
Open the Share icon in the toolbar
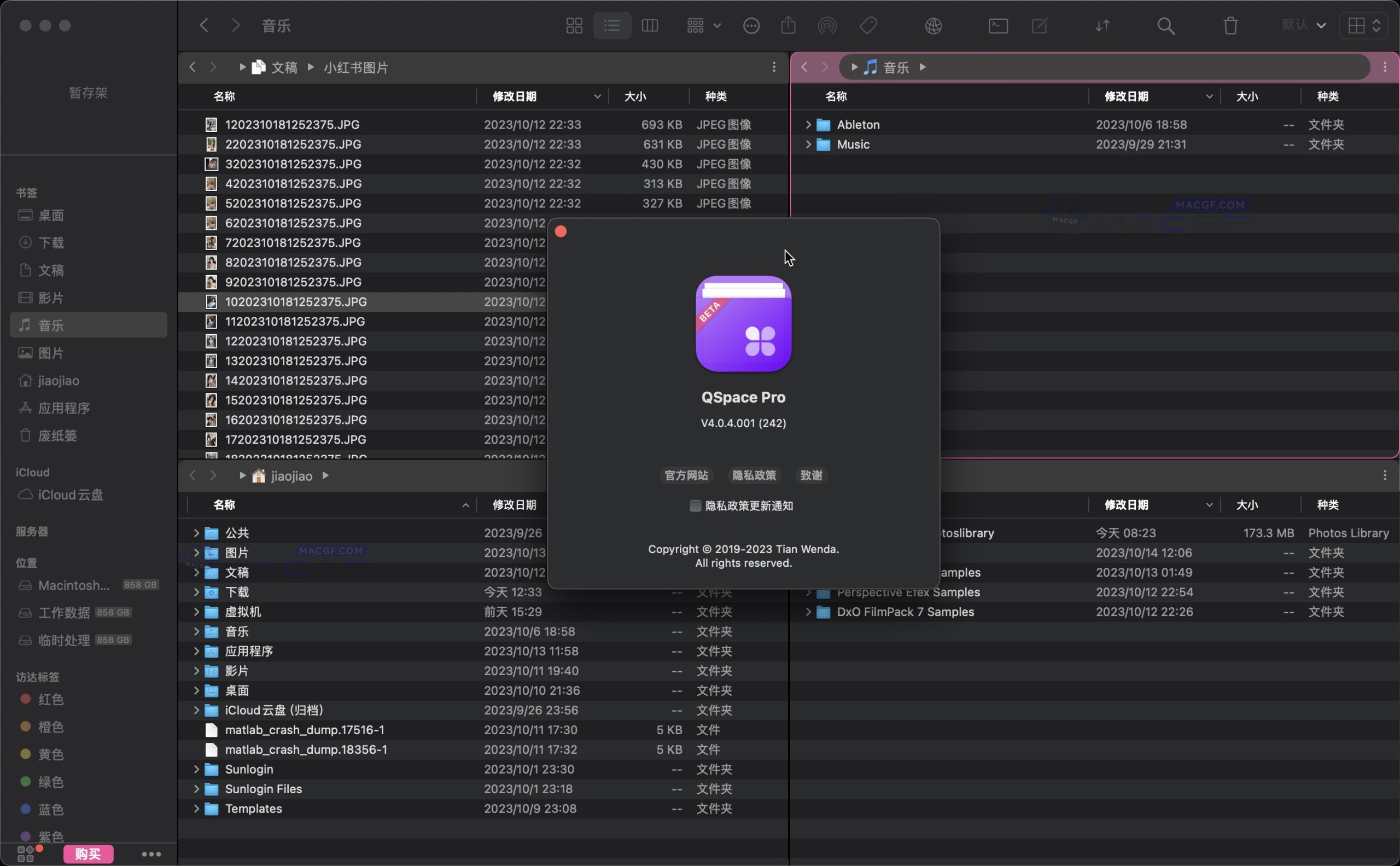coord(787,25)
